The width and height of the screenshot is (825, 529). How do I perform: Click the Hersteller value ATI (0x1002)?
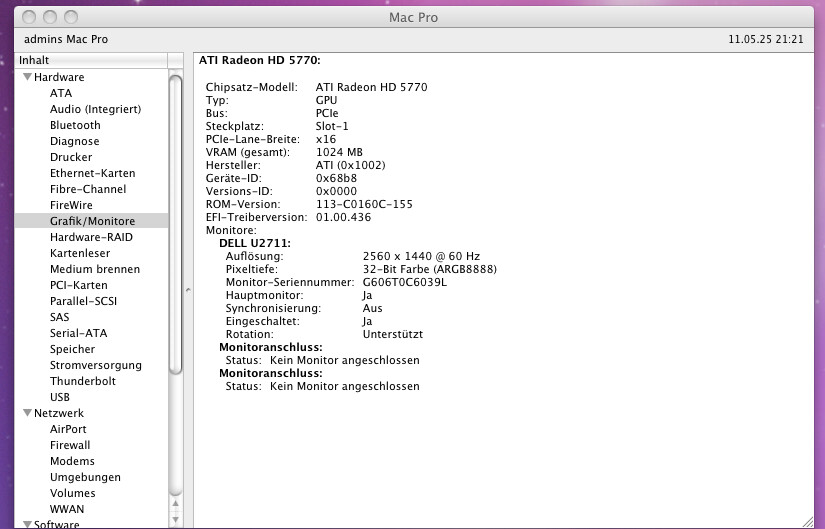(x=350, y=165)
